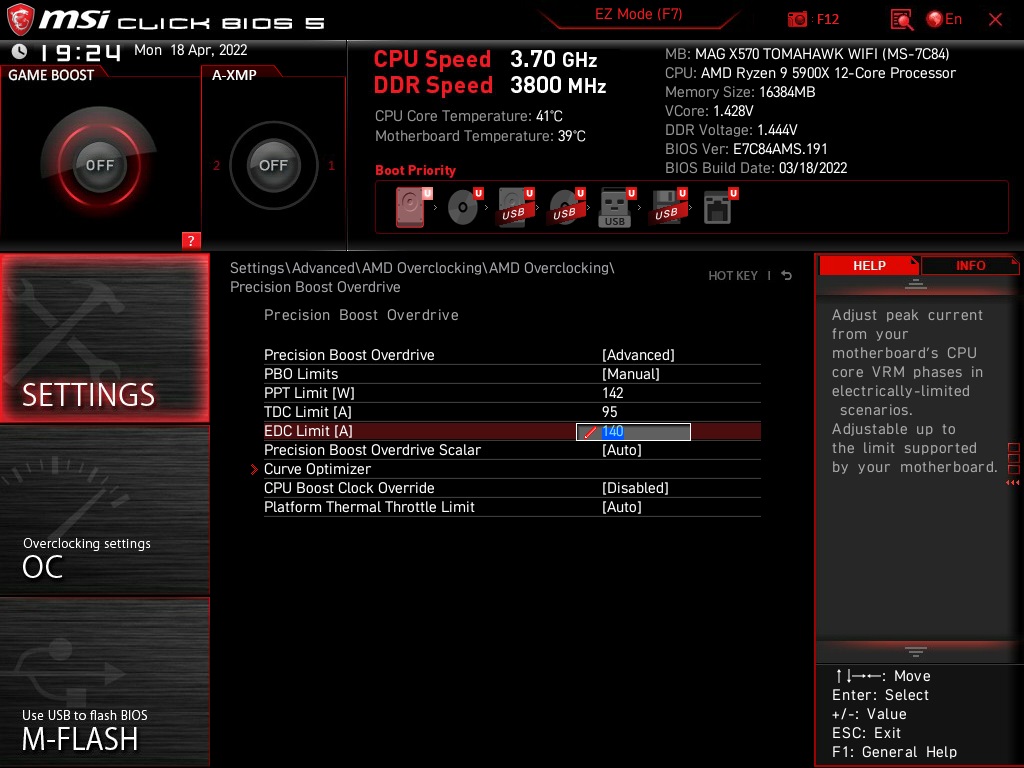Click the red side-panel collapse arrows
Viewport: 1024px width, 768px height.
point(1013,483)
